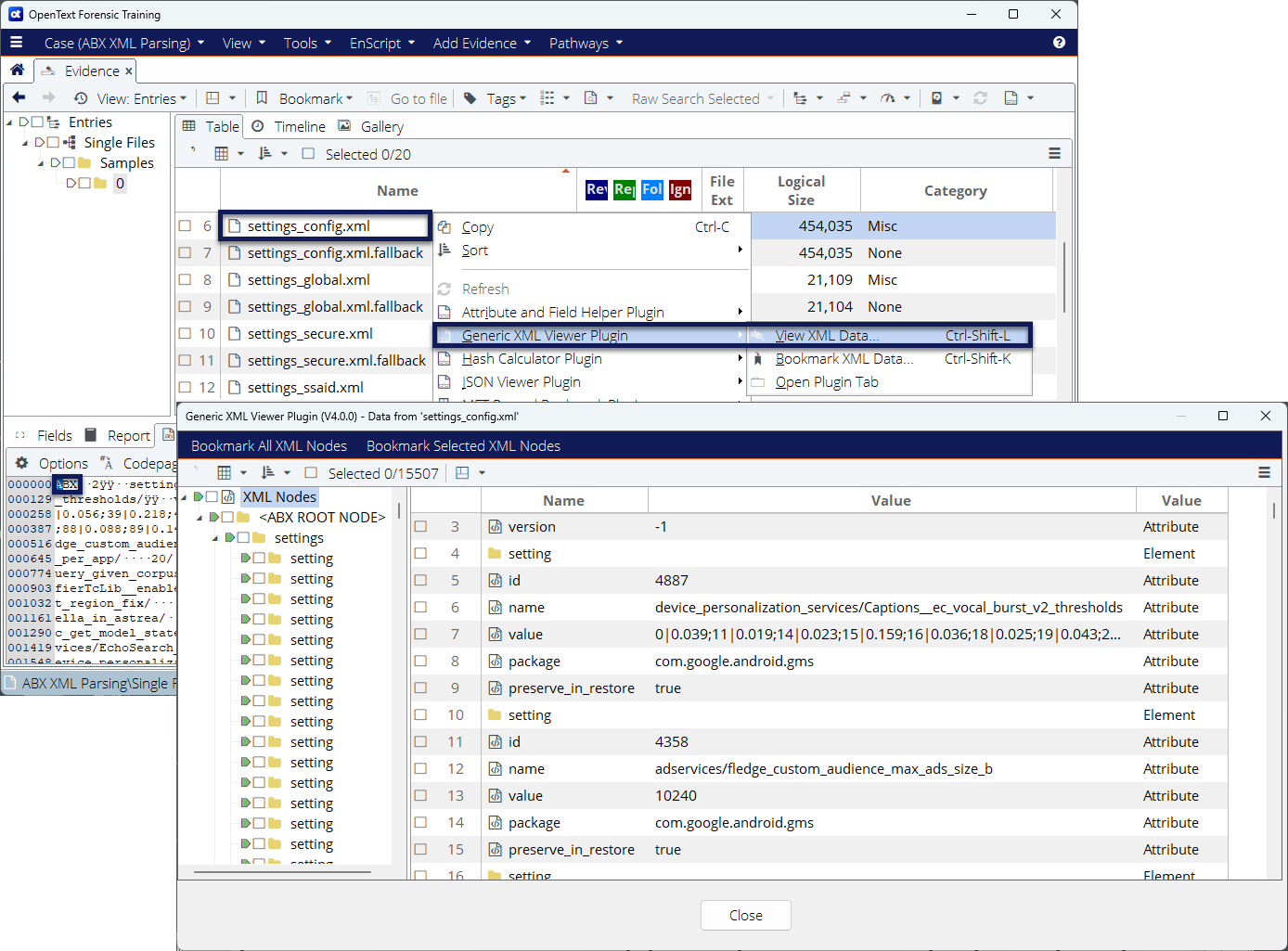Screen dimensions: 1288x951
Task: Open the Table pane hamburger menu
Action: coord(1055,154)
